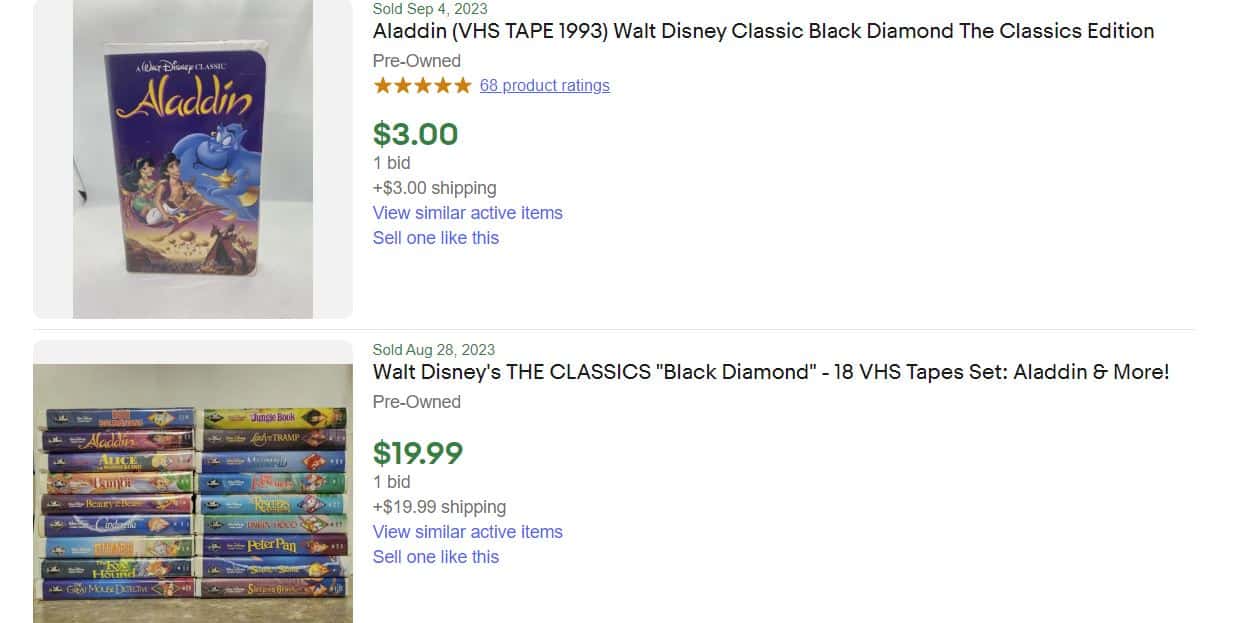This screenshot has width=1241, height=623.
Task: Sell one like this for the 18-tape set
Action: [436, 557]
